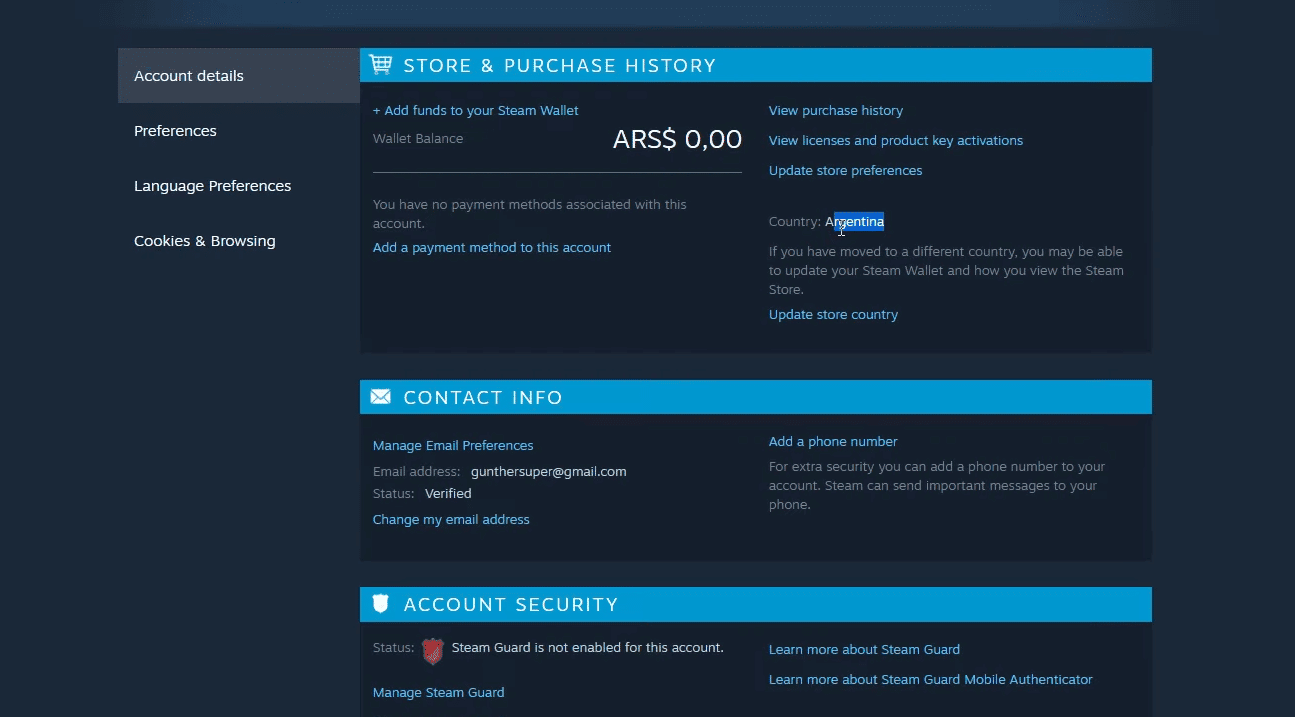Image resolution: width=1295 pixels, height=717 pixels.
Task: View licenses and product key activations
Action: (896, 141)
